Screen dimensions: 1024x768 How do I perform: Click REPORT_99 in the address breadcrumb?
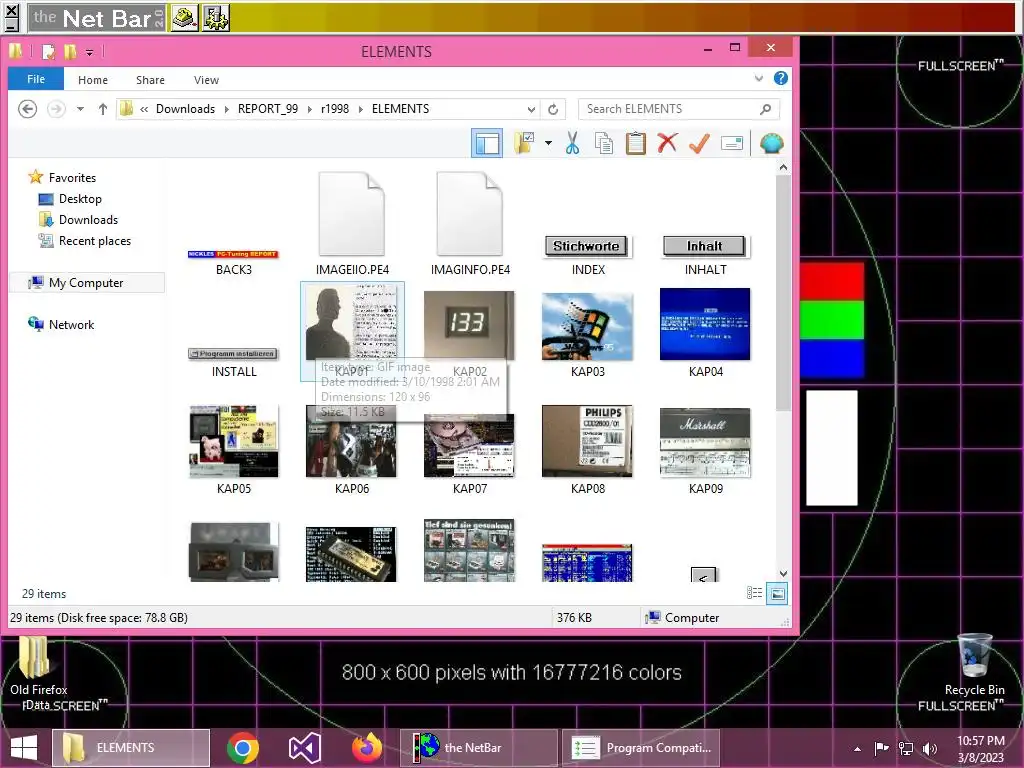point(268,109)
